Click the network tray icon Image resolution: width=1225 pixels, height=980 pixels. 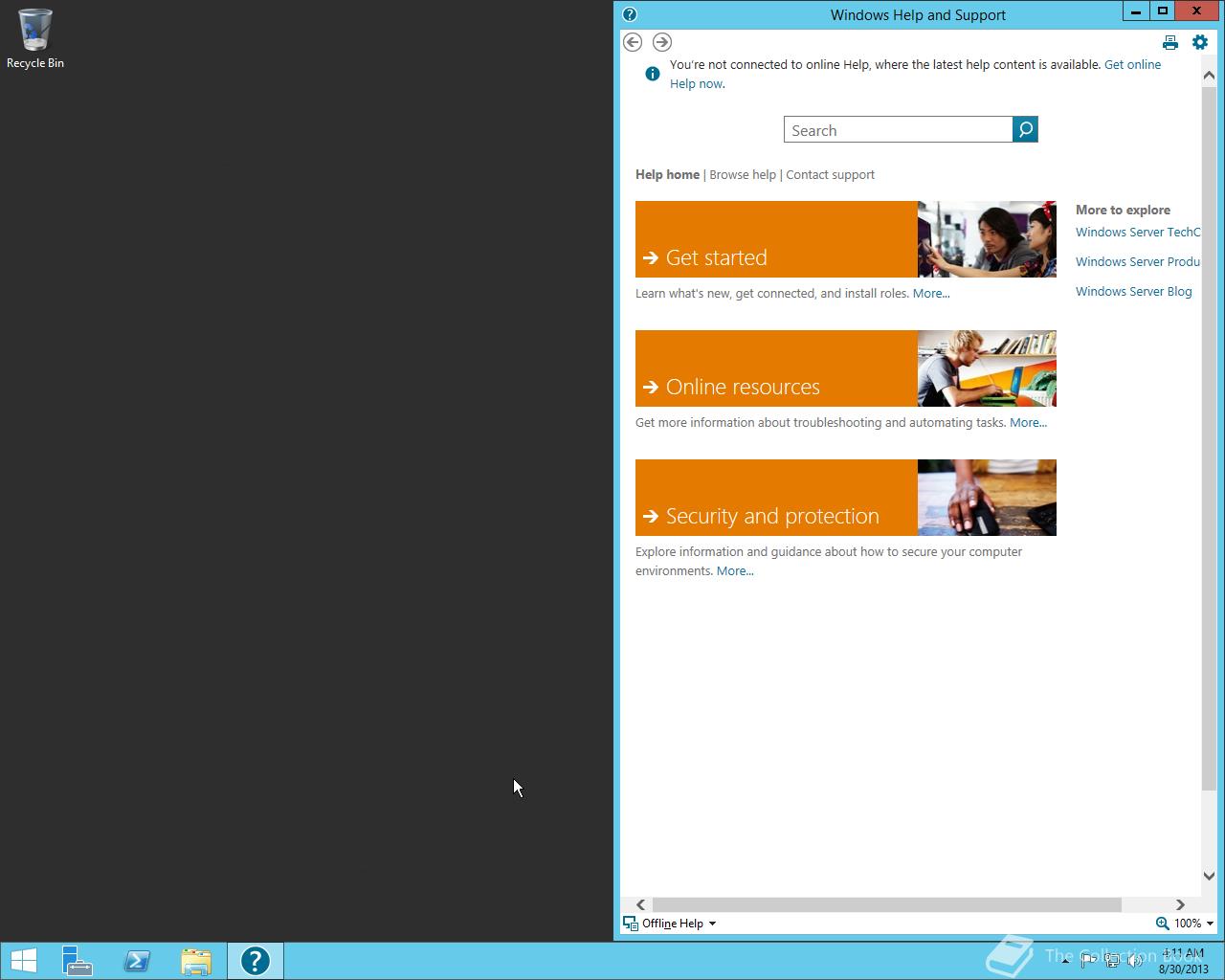(1112, 961)
